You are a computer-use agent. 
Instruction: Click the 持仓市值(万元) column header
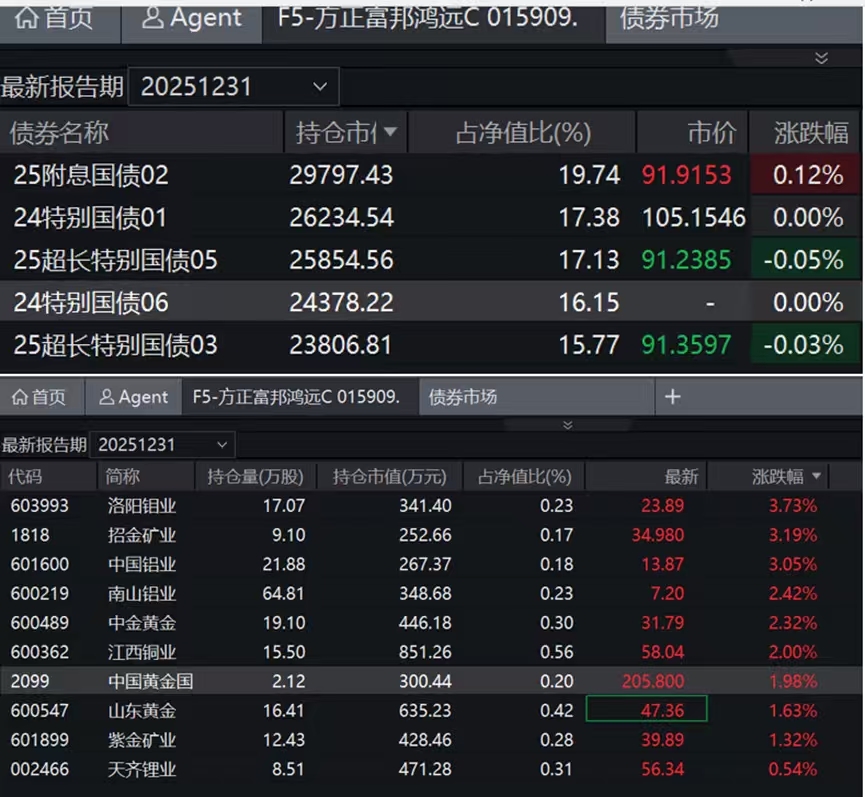click(x=389, y=476)
